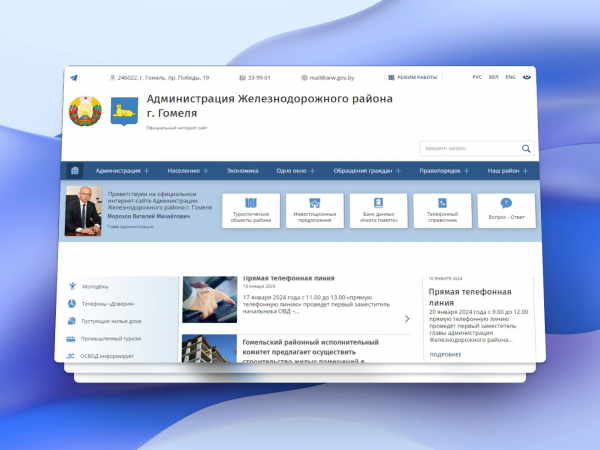600x450 pixels.
Task: Expand plus next to Одно окно
Action: pyautogui.click(x=312, y=171)
